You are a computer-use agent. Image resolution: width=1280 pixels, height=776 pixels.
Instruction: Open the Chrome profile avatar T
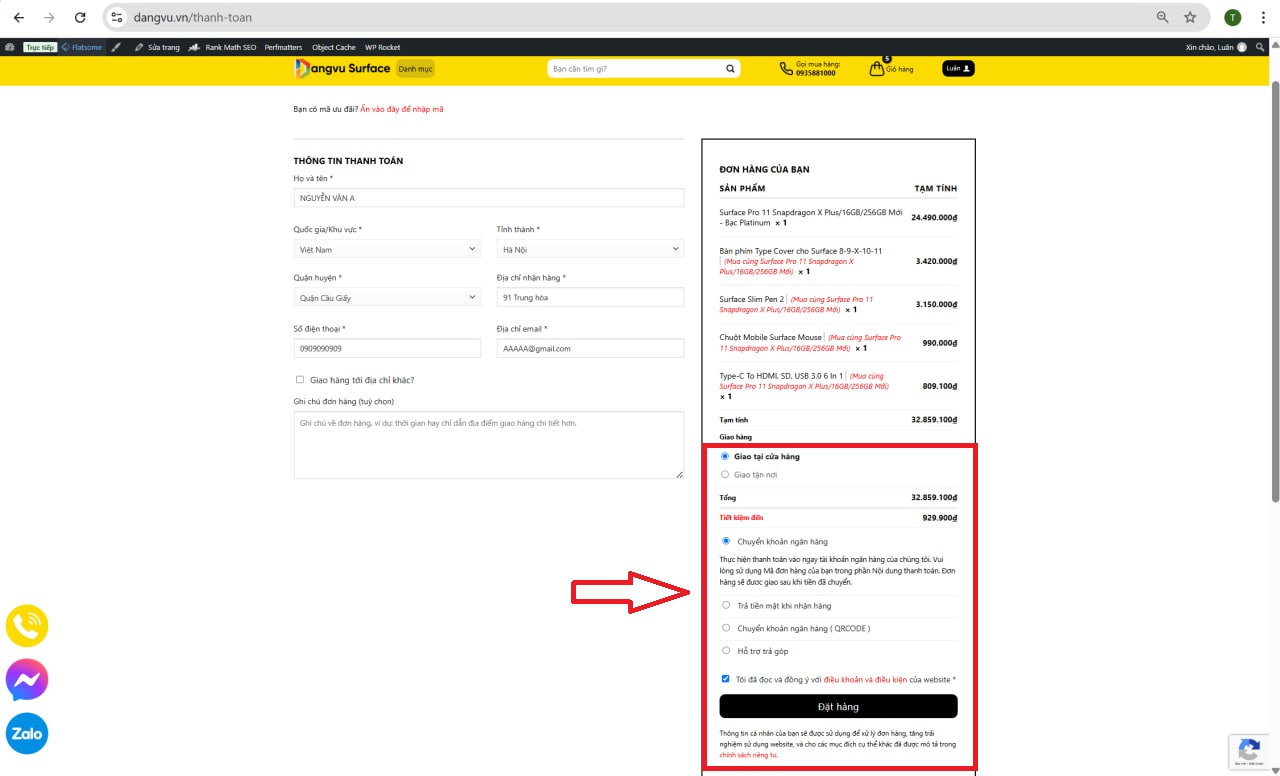coord(1232,17)
